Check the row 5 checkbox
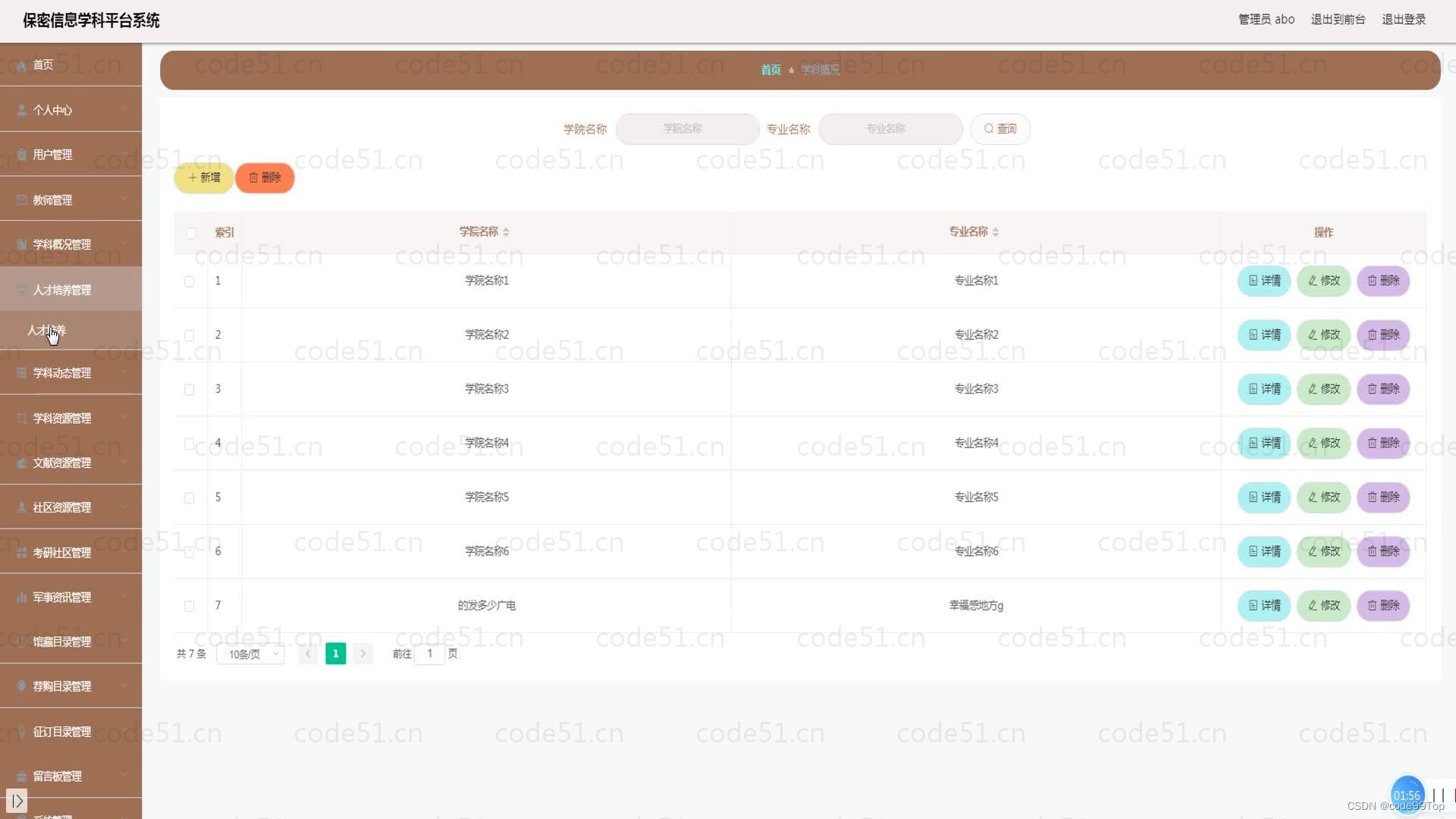The image size is (1456, 819). coord(190,498)
